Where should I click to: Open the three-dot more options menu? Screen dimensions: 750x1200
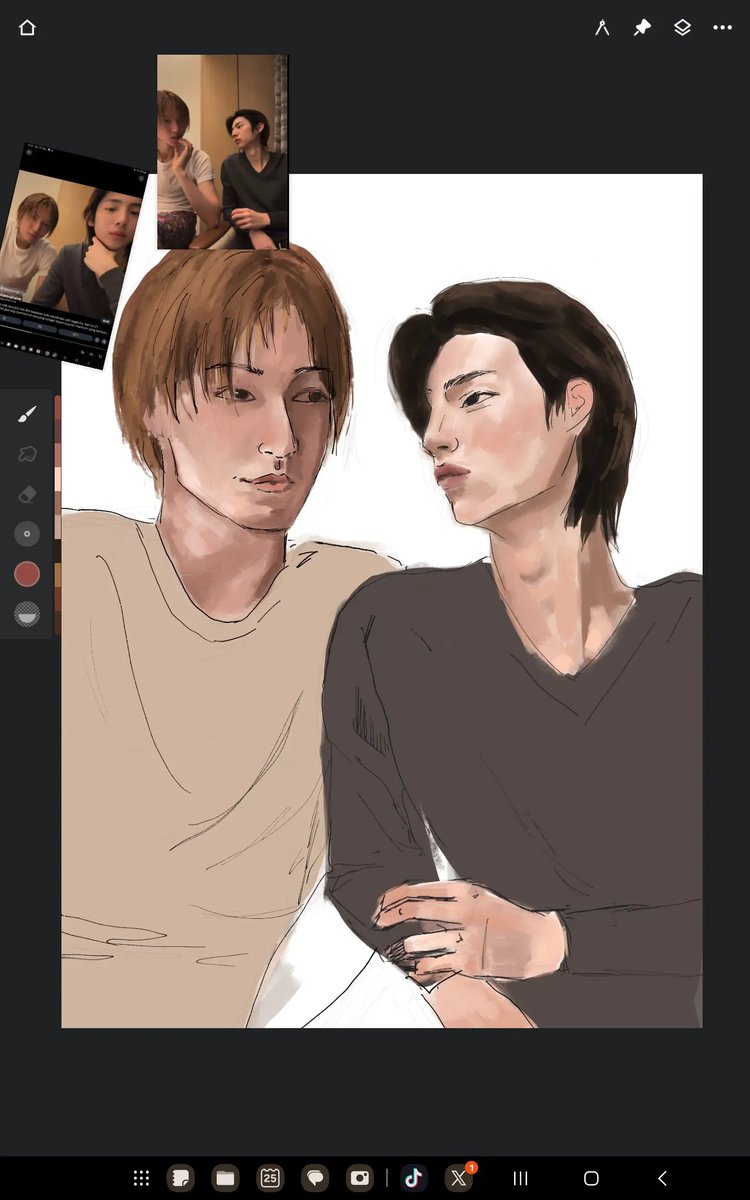point(722,28)
